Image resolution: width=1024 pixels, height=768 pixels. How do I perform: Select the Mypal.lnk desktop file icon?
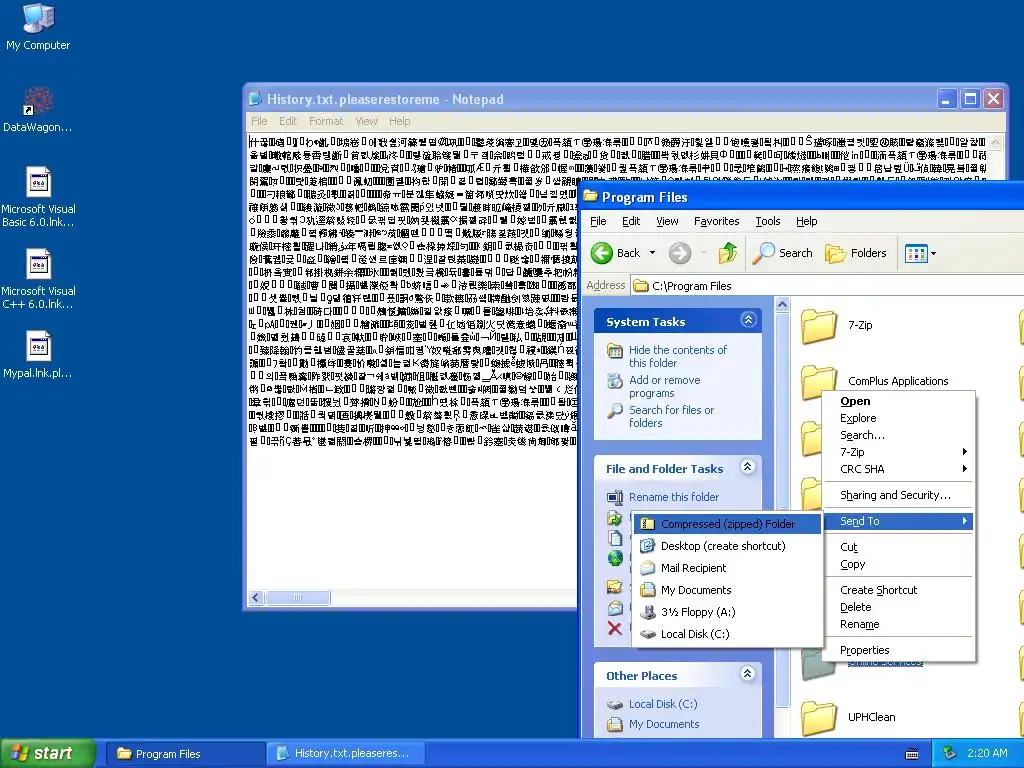coord(39,346)
